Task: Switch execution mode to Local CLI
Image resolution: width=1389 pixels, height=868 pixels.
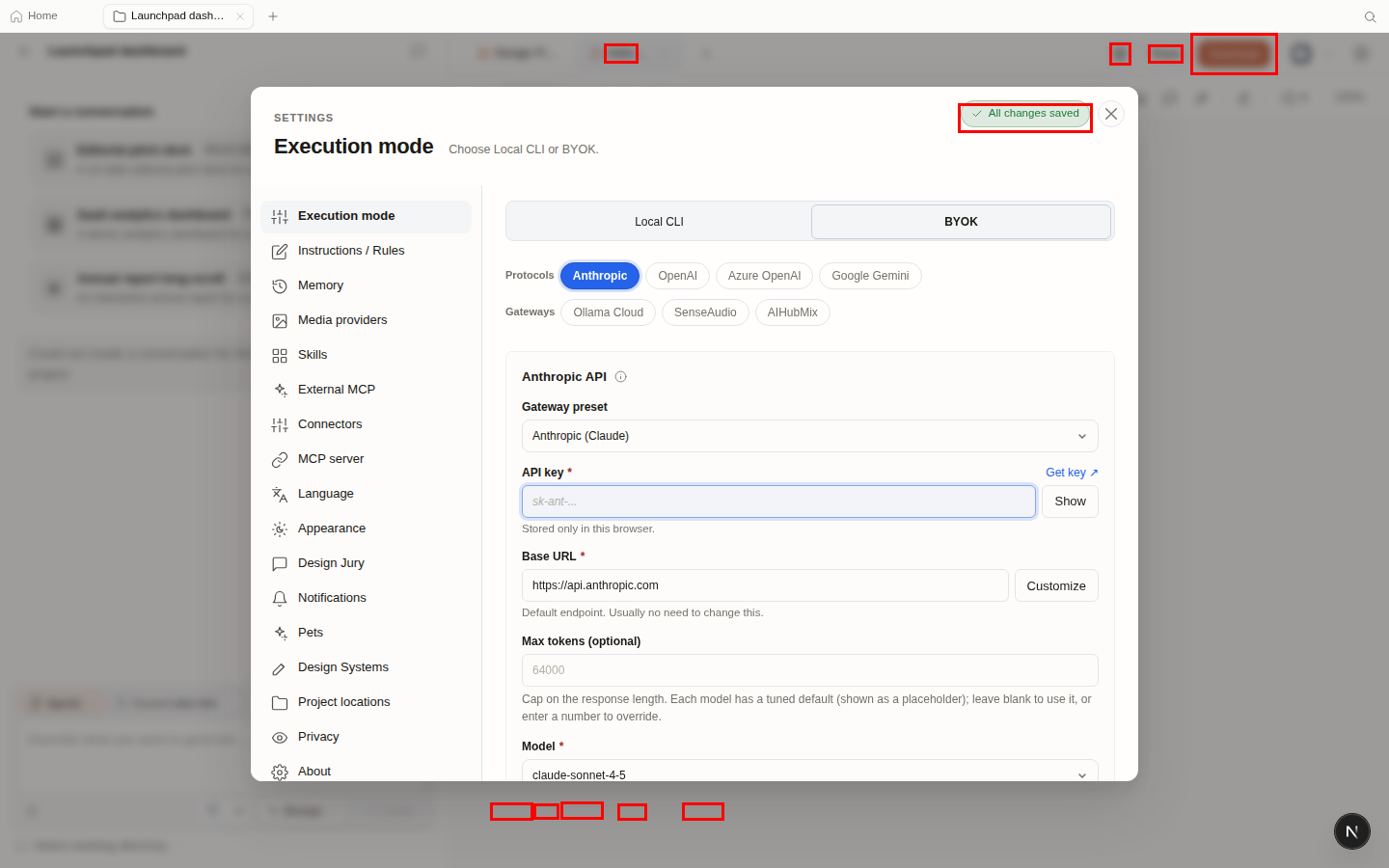Action: 659,222
